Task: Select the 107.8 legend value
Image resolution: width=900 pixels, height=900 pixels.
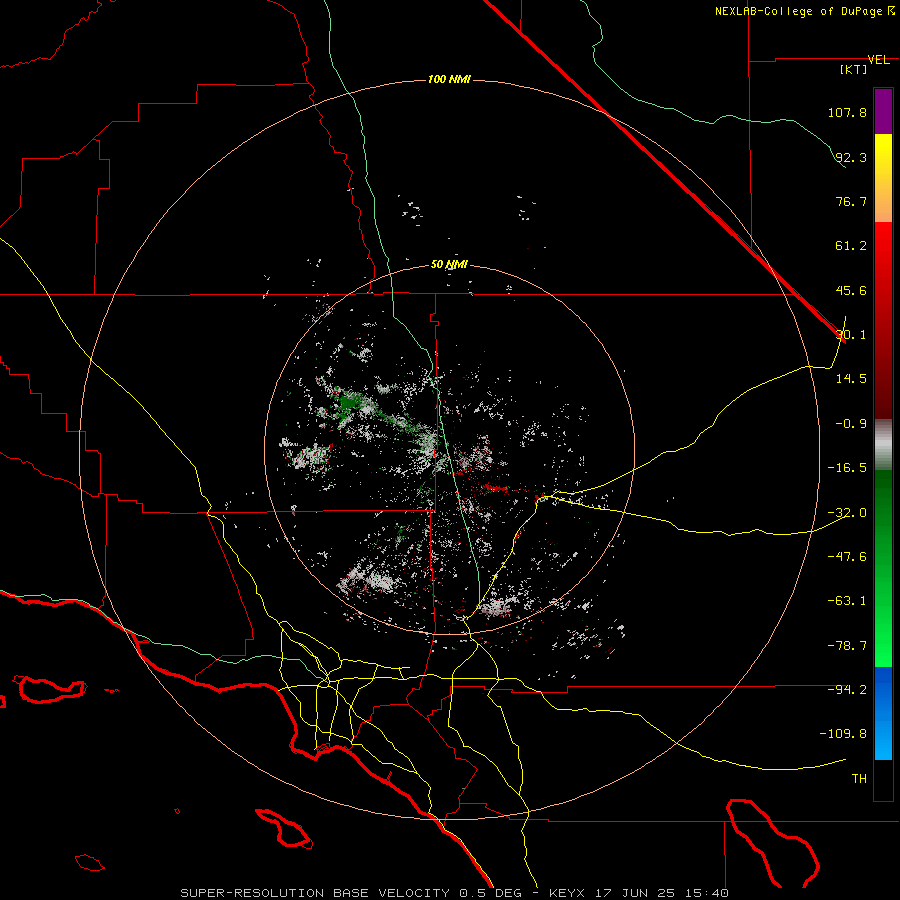Action: coord(847,112)
